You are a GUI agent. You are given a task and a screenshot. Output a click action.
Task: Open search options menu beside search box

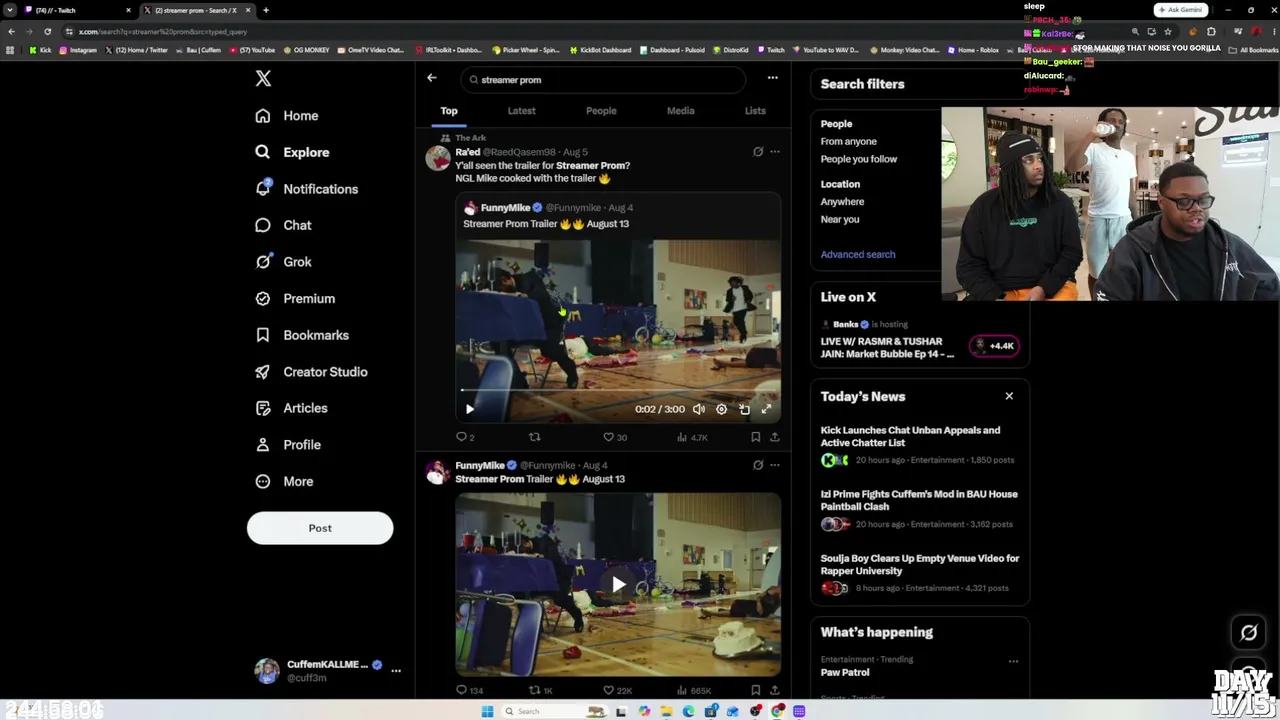(772, 78)
